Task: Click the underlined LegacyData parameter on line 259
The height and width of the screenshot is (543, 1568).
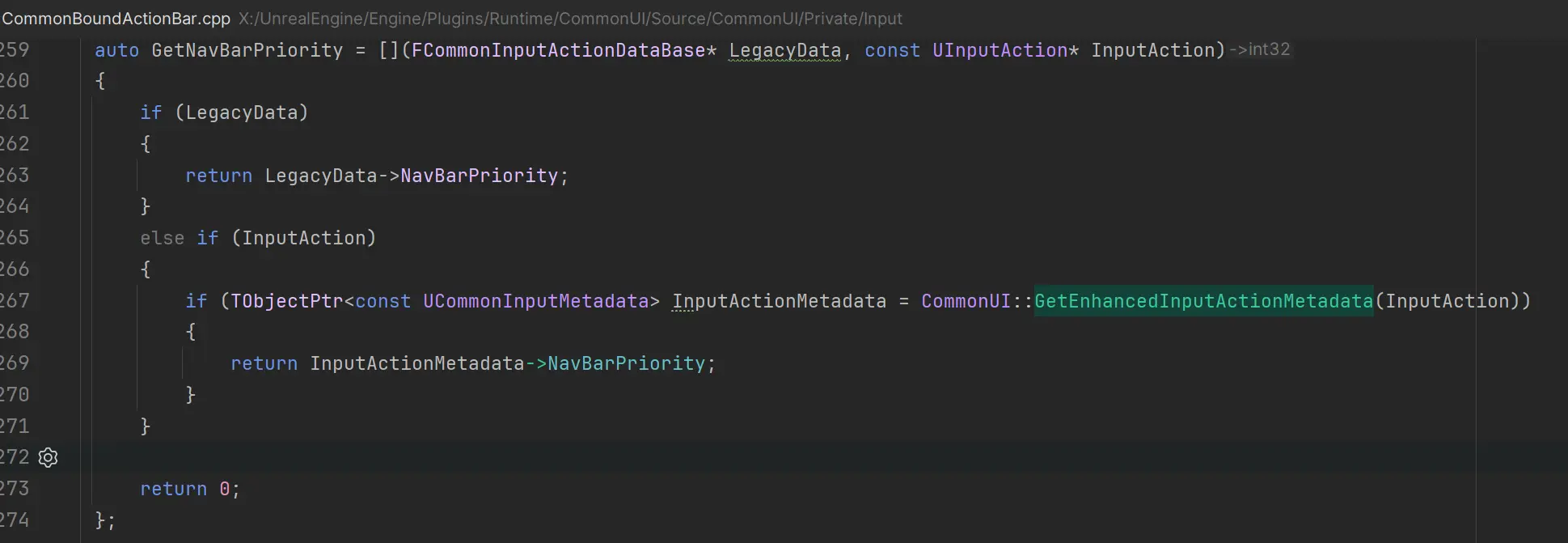Action: pos(784,50)
